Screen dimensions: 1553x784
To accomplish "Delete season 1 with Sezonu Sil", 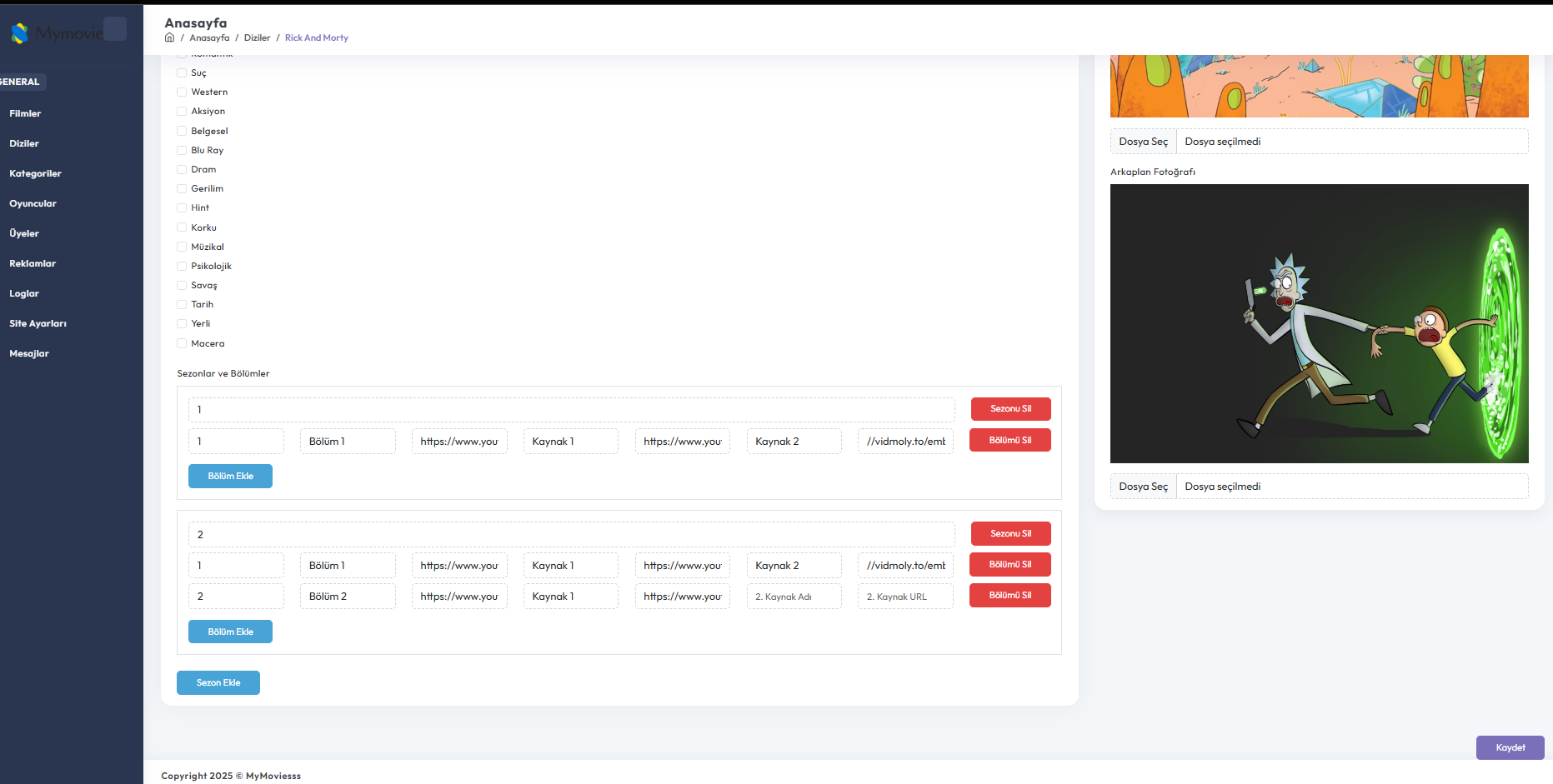I will [1010, 409].
